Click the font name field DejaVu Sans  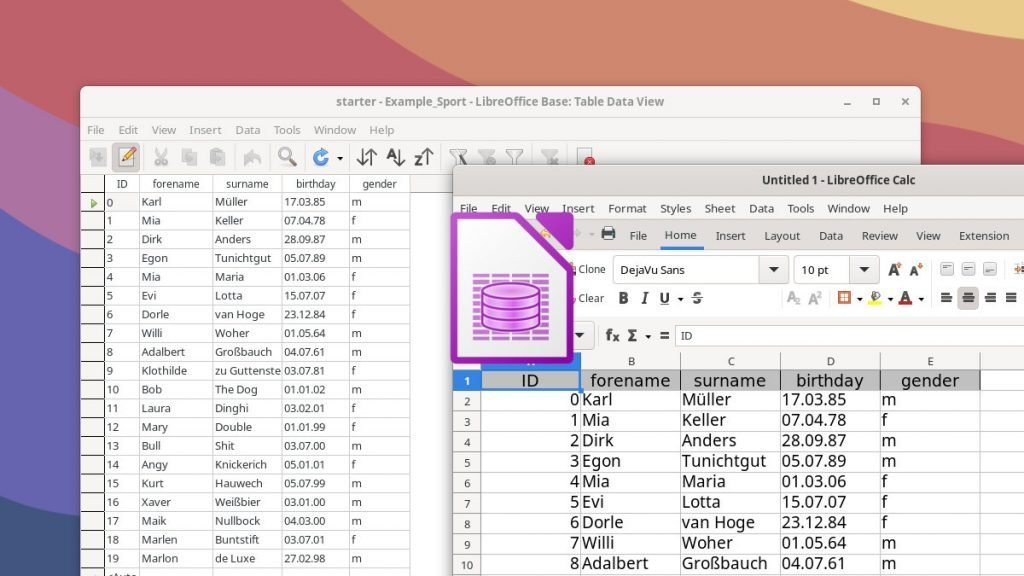point(686,270)
